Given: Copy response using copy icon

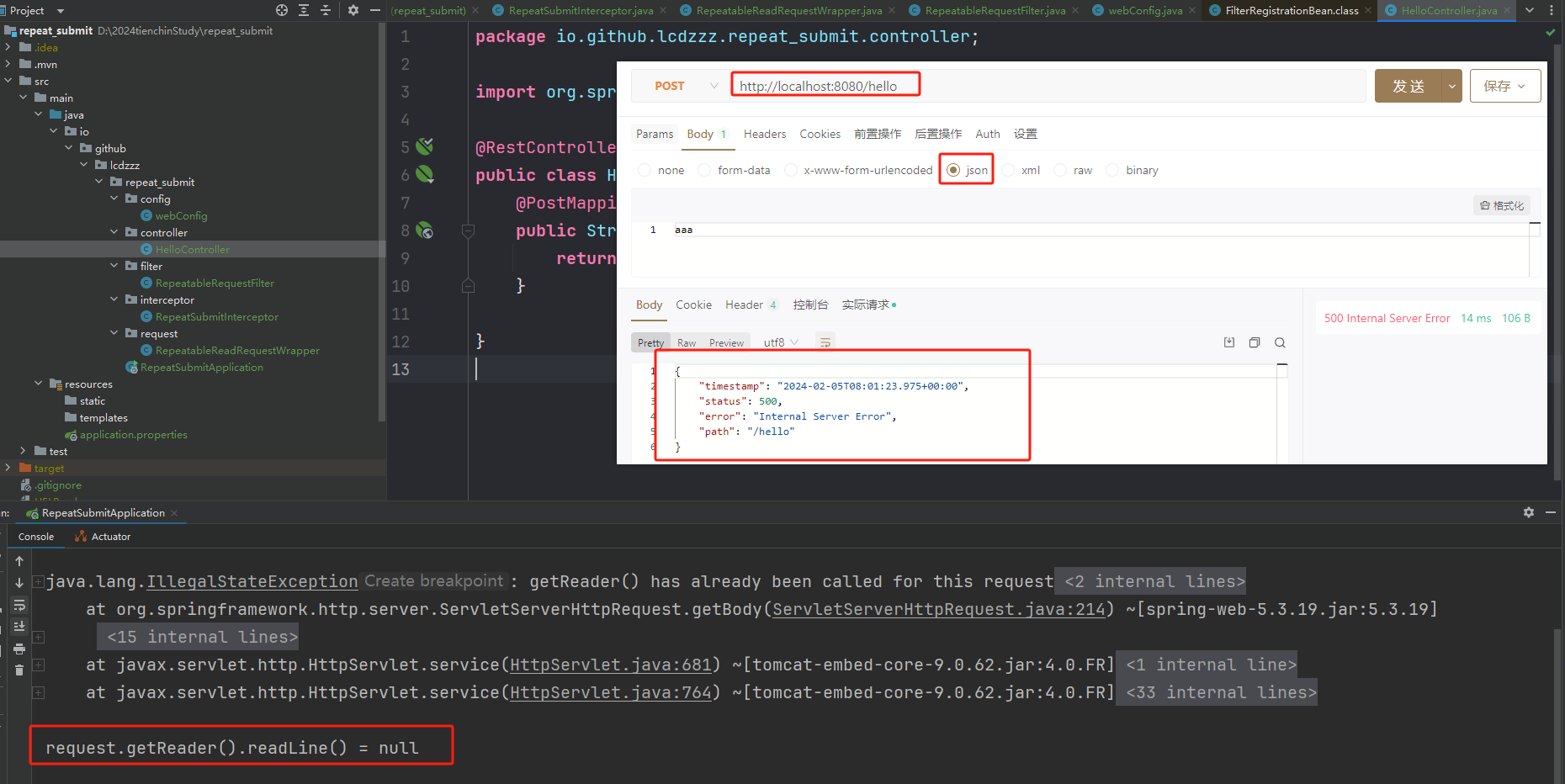Looking at the screenshot, I should click(1255, 342).
